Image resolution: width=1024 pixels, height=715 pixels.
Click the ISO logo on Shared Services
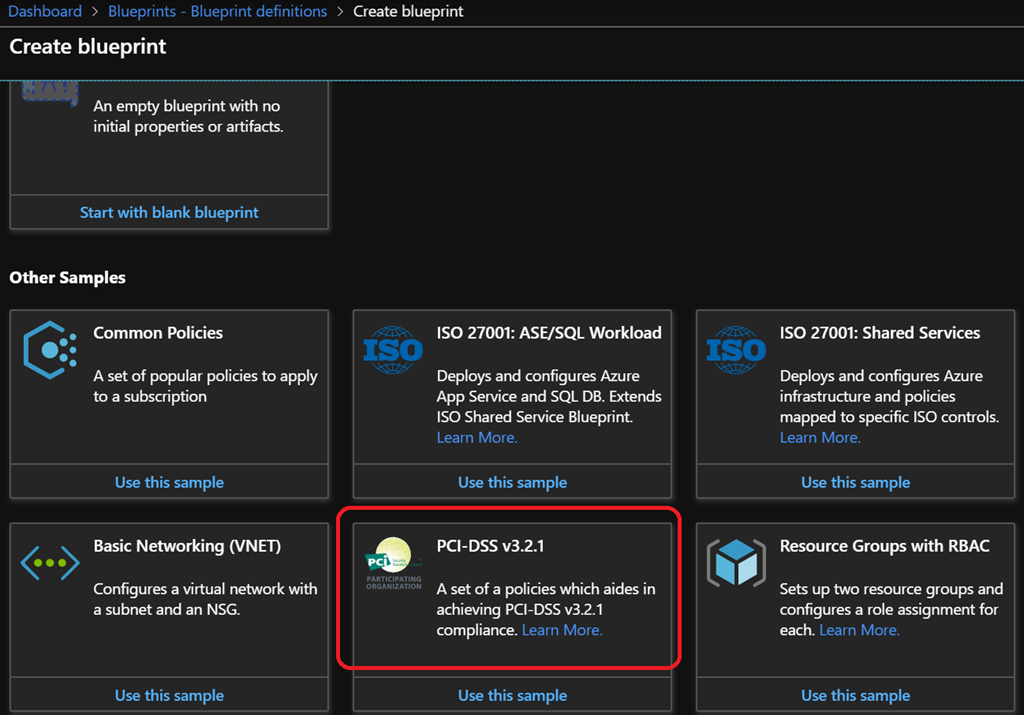tap(736, 349)
